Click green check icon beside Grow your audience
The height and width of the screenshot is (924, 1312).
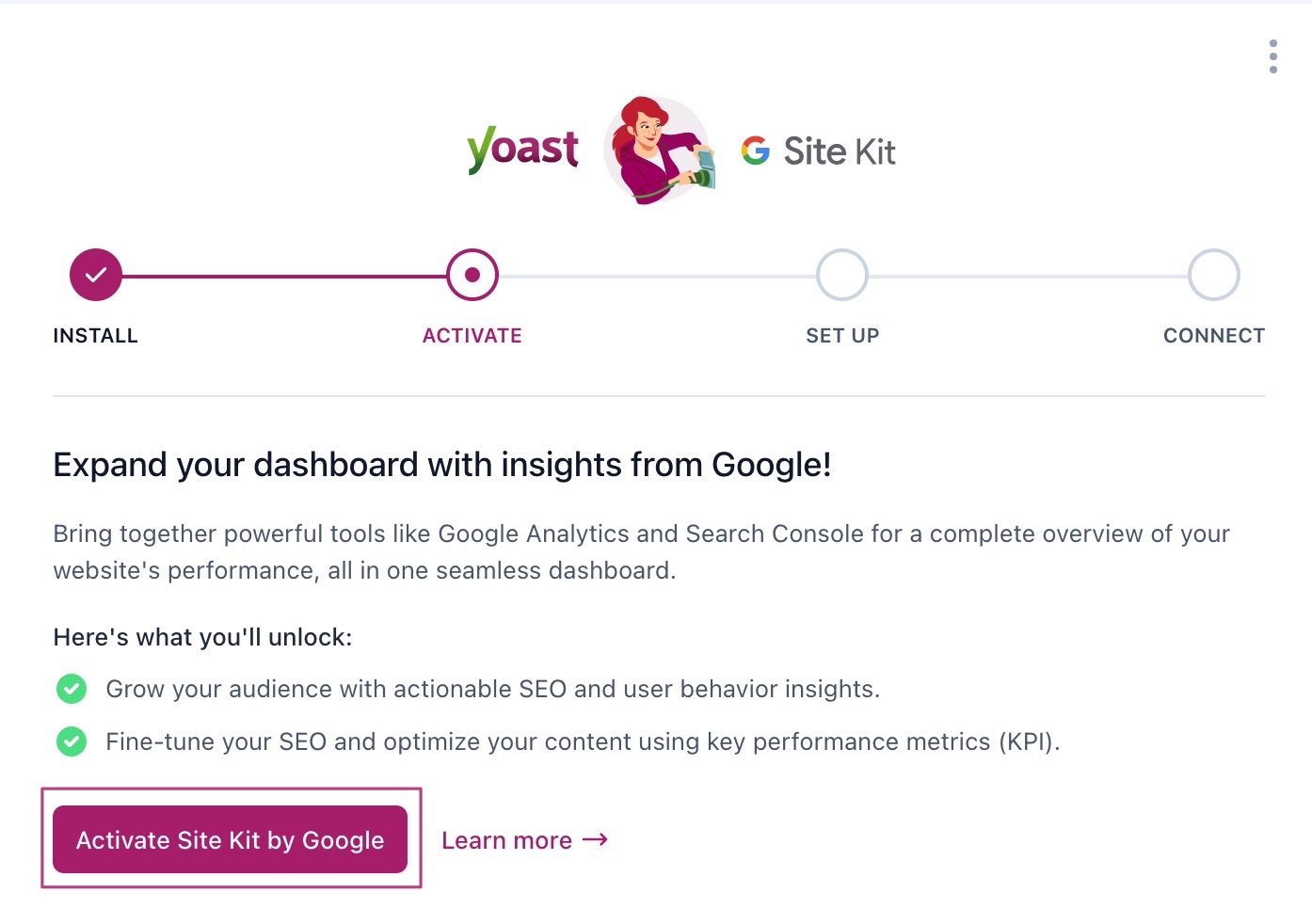[72, 689]
